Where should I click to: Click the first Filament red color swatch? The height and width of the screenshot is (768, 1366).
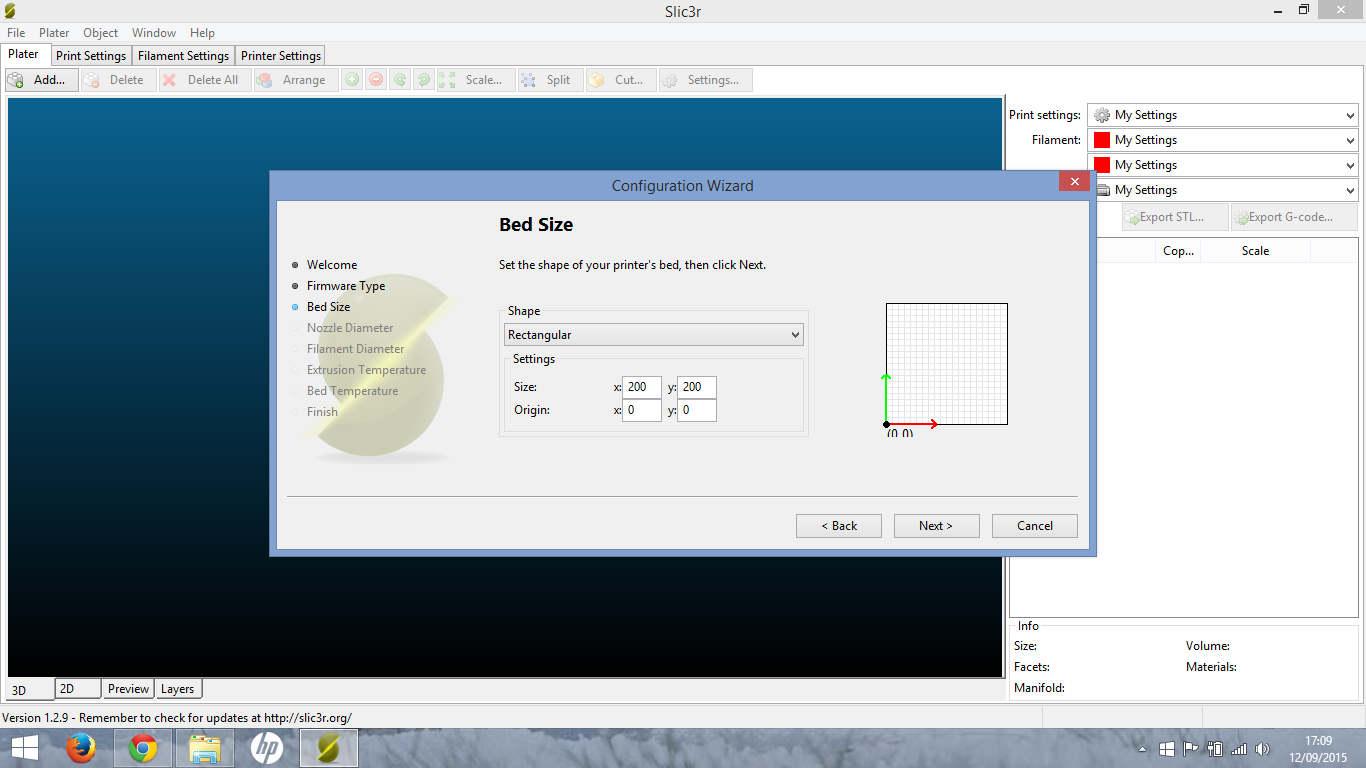[1102, 140]
